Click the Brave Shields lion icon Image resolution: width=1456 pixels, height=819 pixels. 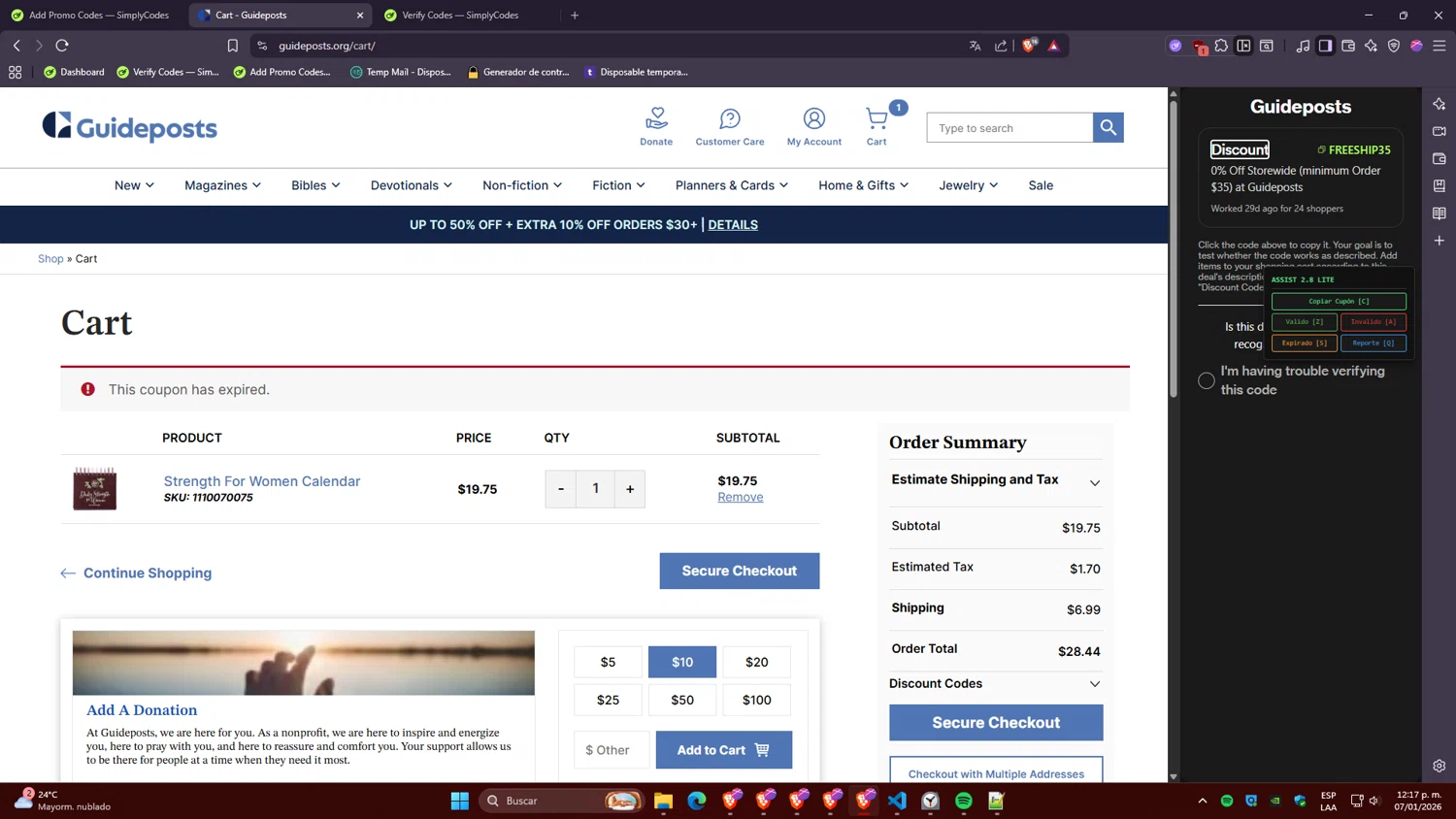[x=1029, y=46]
